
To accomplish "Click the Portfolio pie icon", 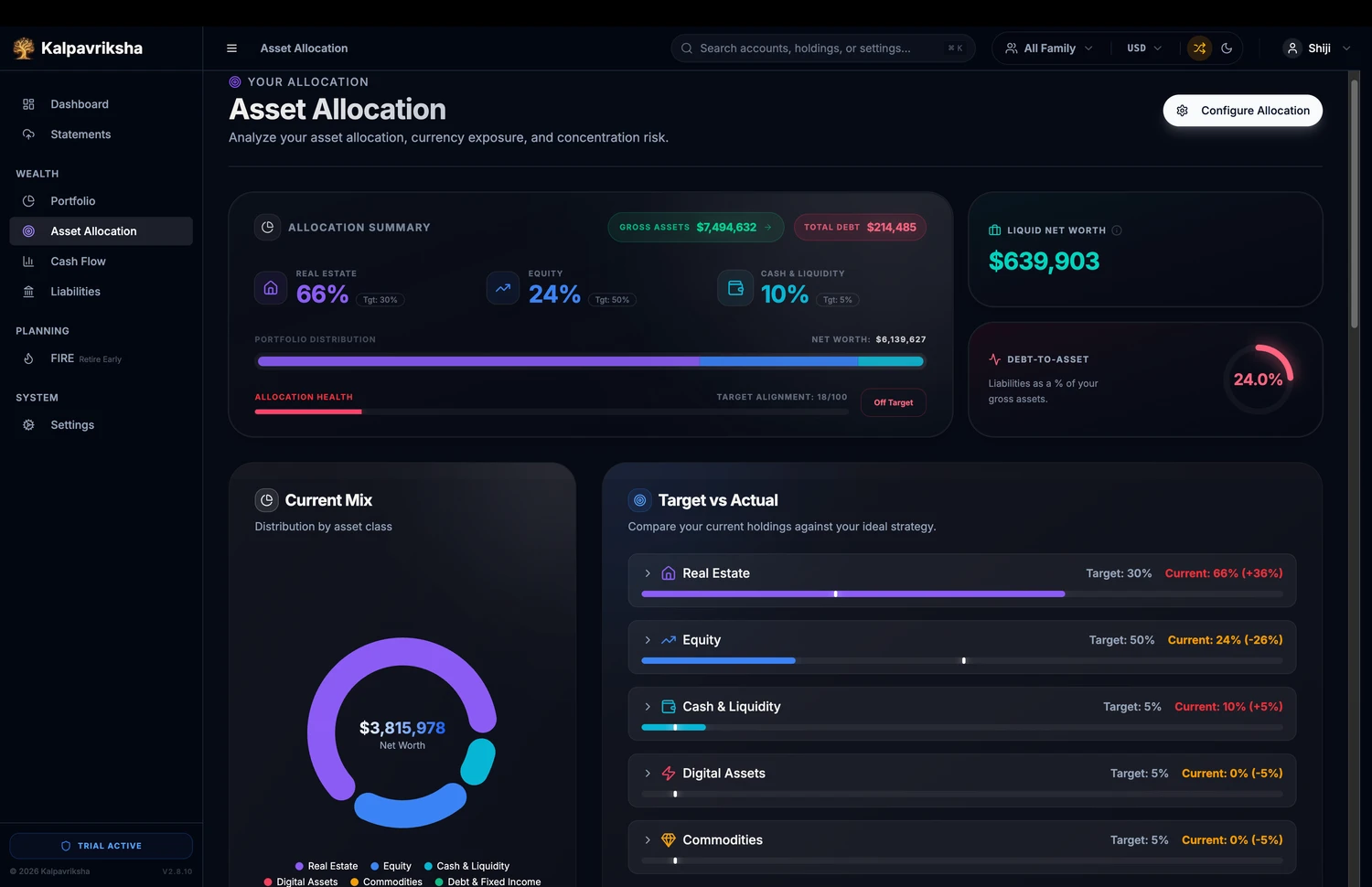I will (28, 201).
